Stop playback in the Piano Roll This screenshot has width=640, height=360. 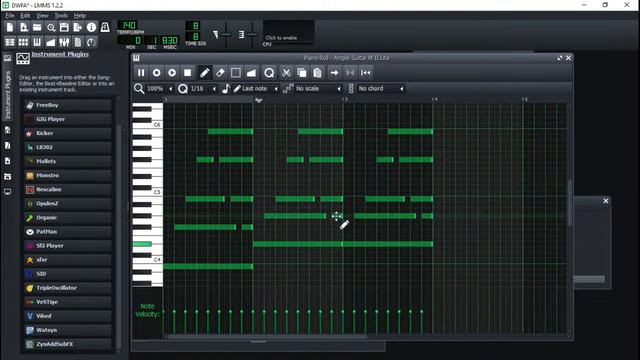tap(187, 73)
